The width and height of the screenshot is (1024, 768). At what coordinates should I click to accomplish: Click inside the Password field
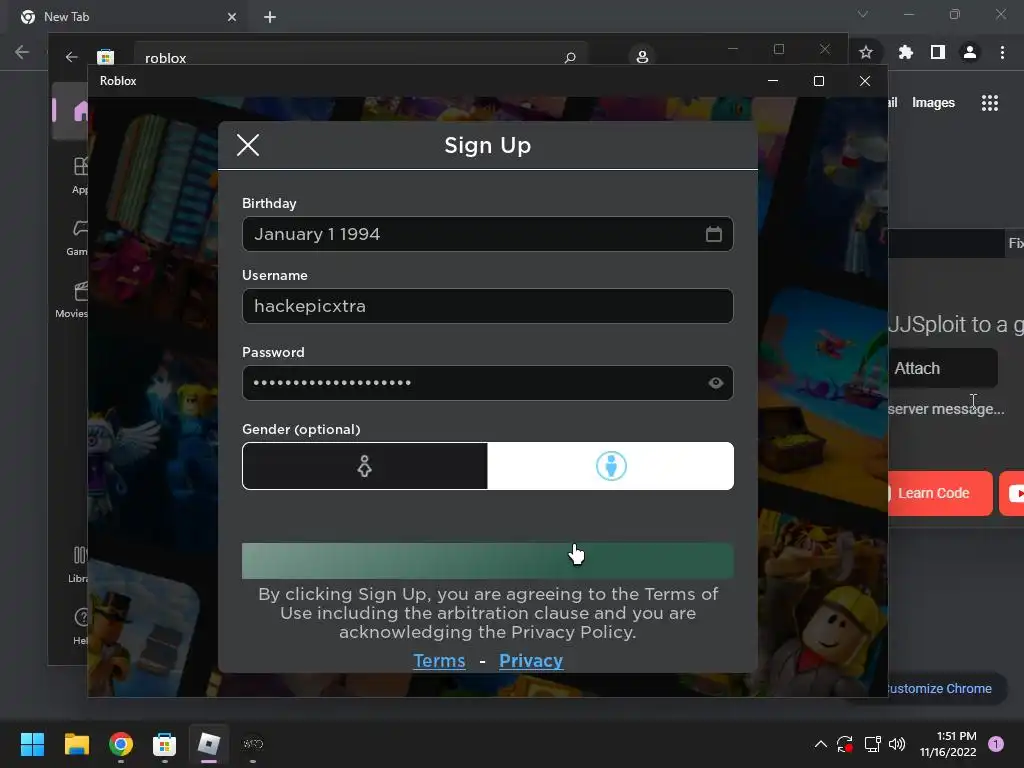tap(487, 383)
